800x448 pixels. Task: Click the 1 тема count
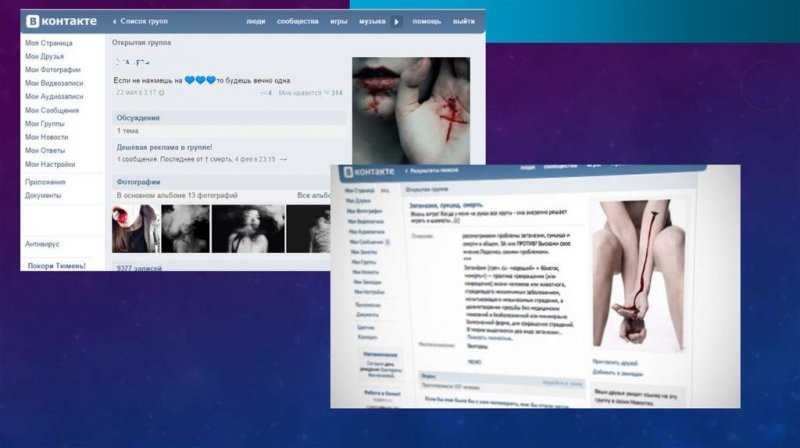tap(128, 131)
